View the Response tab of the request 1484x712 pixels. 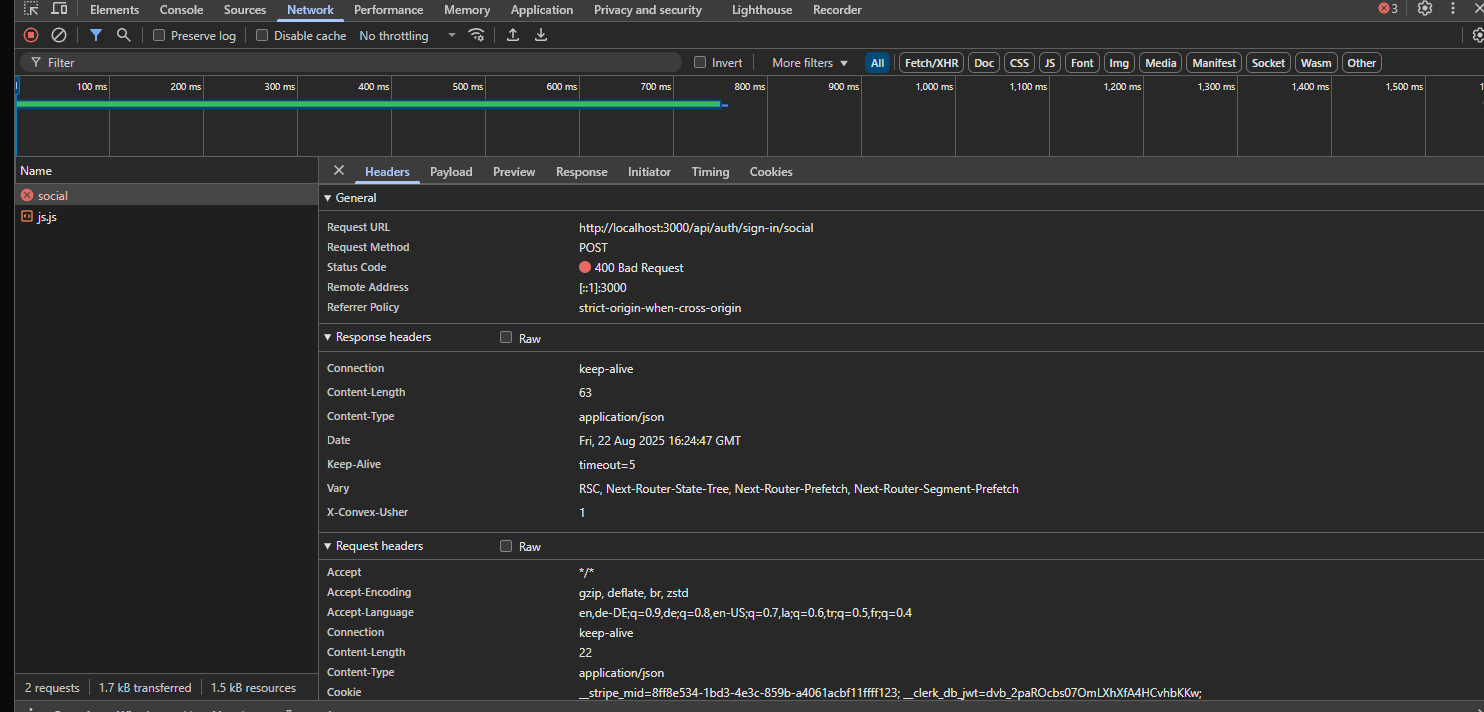click(582, 172)
